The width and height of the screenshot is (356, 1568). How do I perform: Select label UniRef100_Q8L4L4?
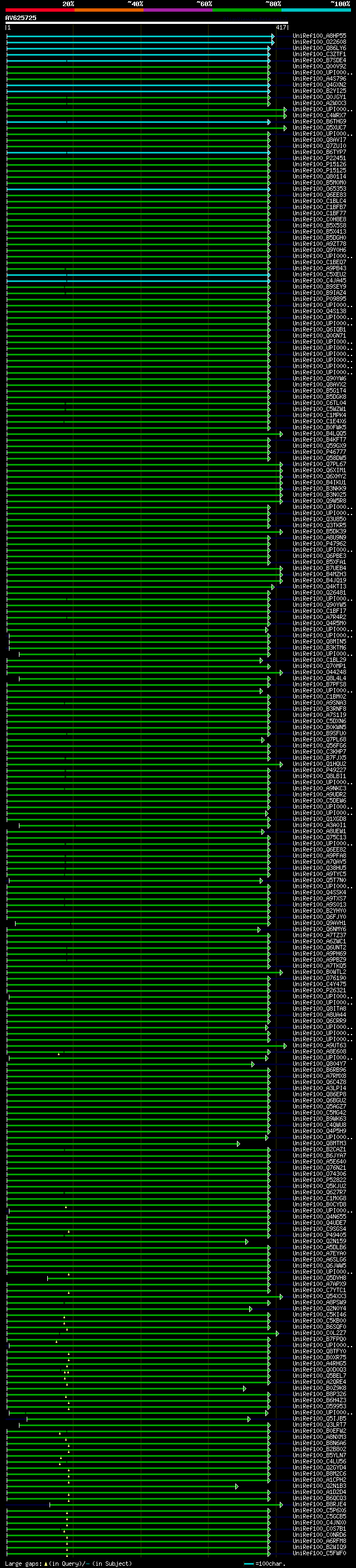click(319, 679)
